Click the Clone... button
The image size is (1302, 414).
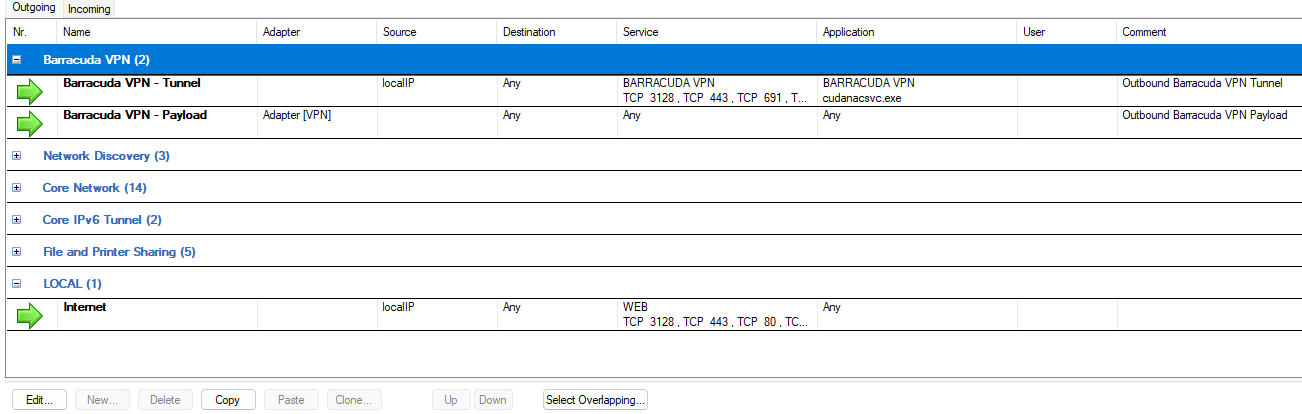click(354, 400)
